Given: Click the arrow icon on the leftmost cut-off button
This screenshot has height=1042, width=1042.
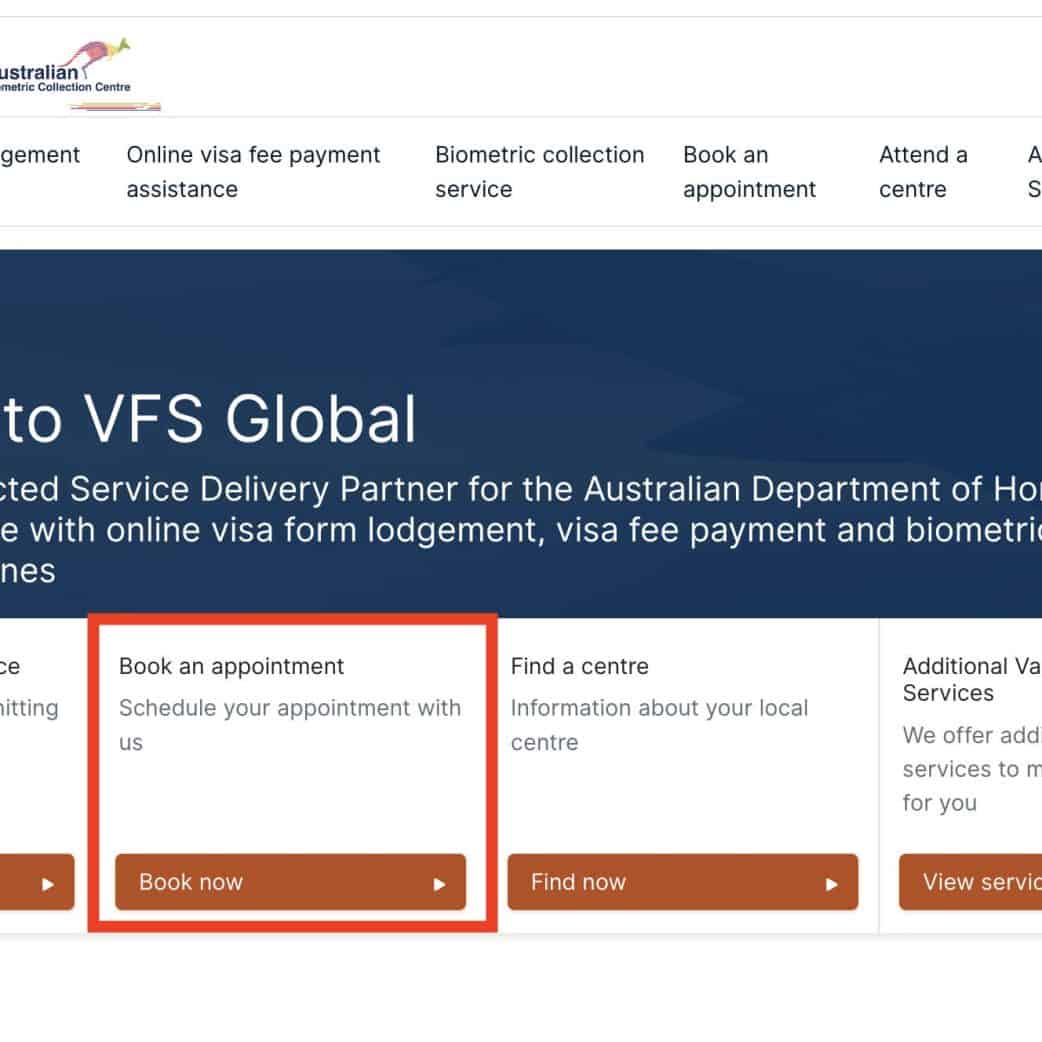Looking at the screenshot, I should pos(47,883).
